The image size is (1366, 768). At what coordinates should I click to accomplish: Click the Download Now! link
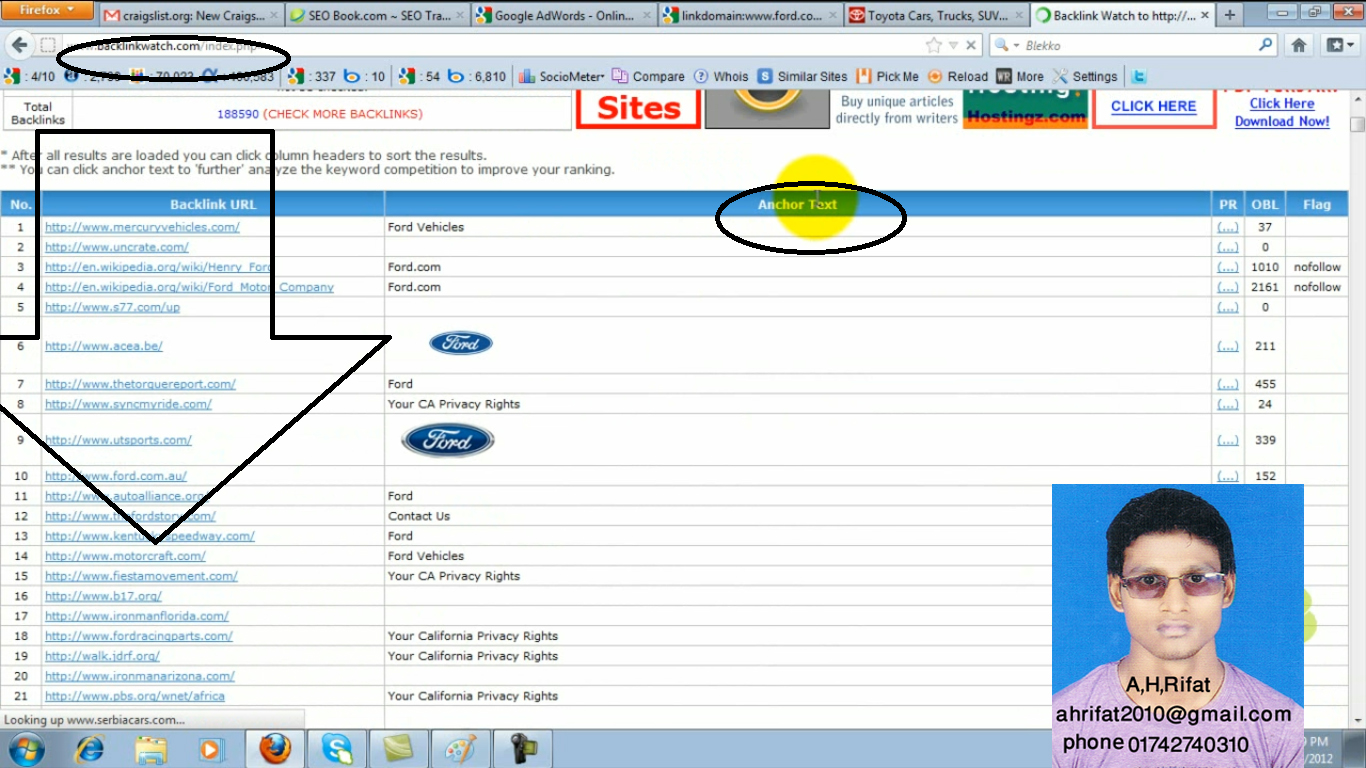1282,121
